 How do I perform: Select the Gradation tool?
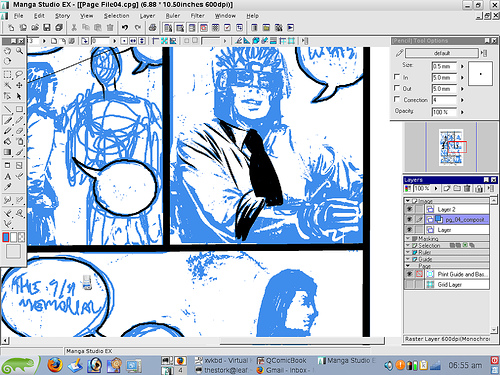(7, 152)
